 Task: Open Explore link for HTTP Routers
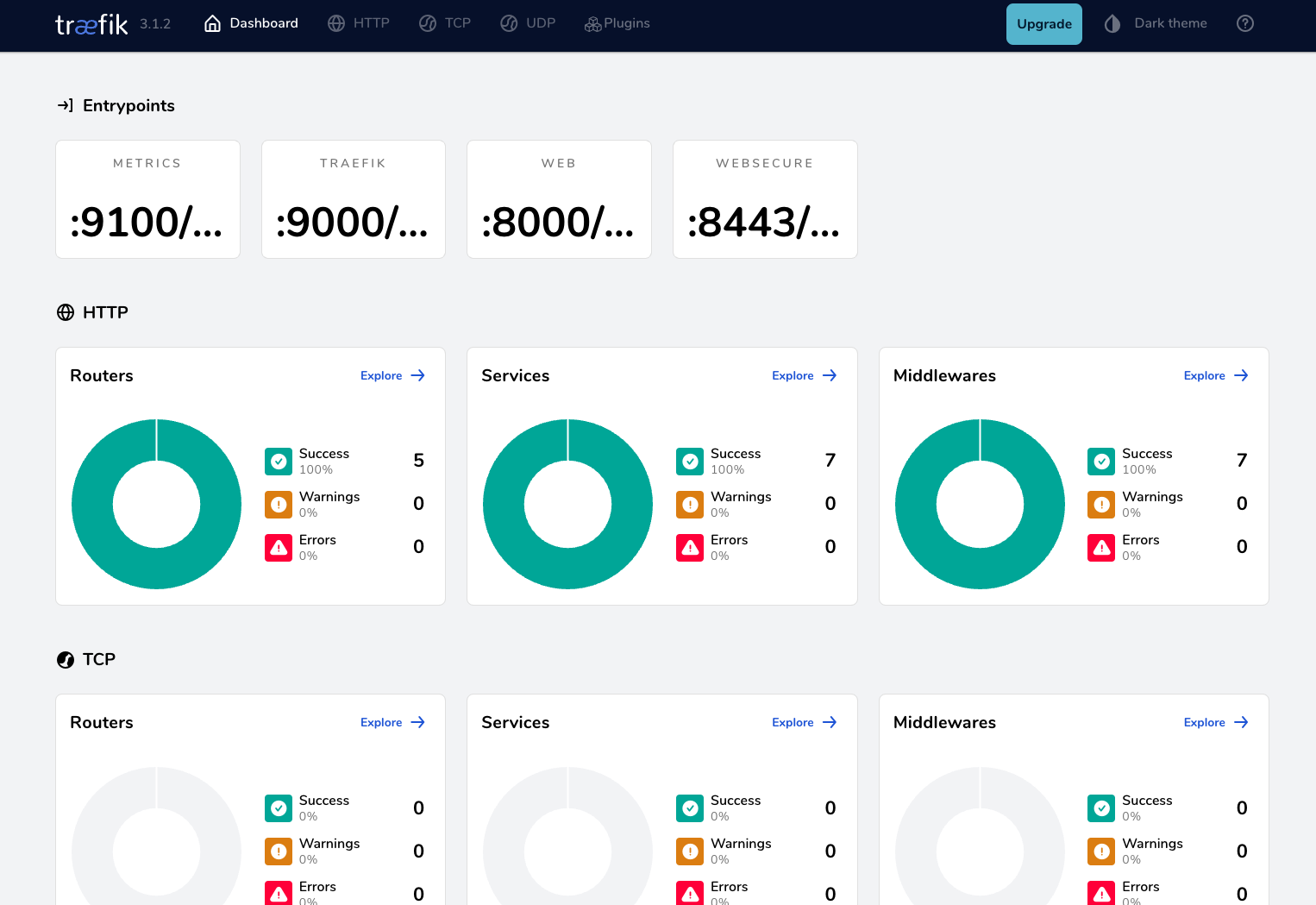[392, 375]
